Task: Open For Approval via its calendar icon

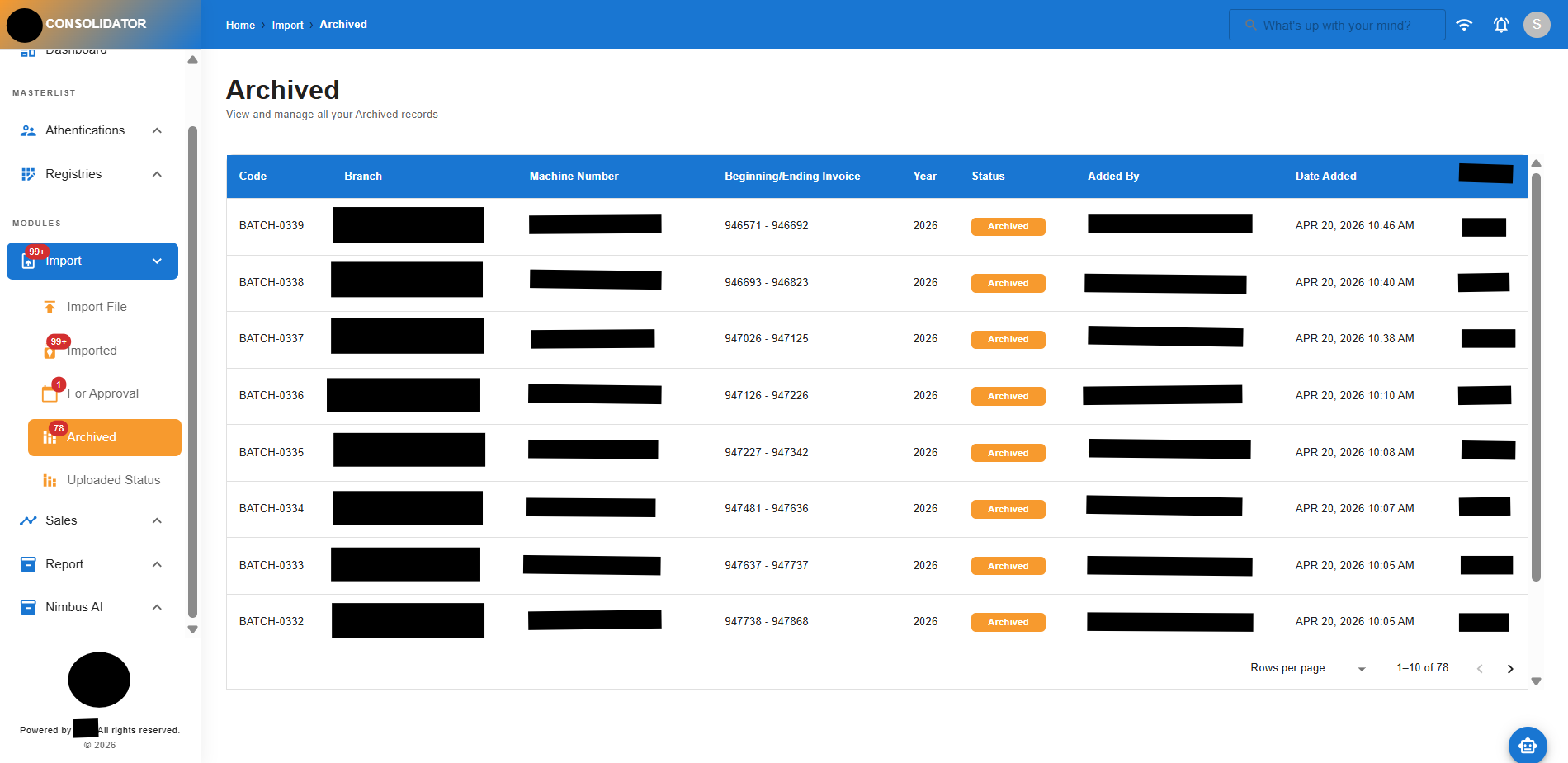Action: (x=50, y=393)
